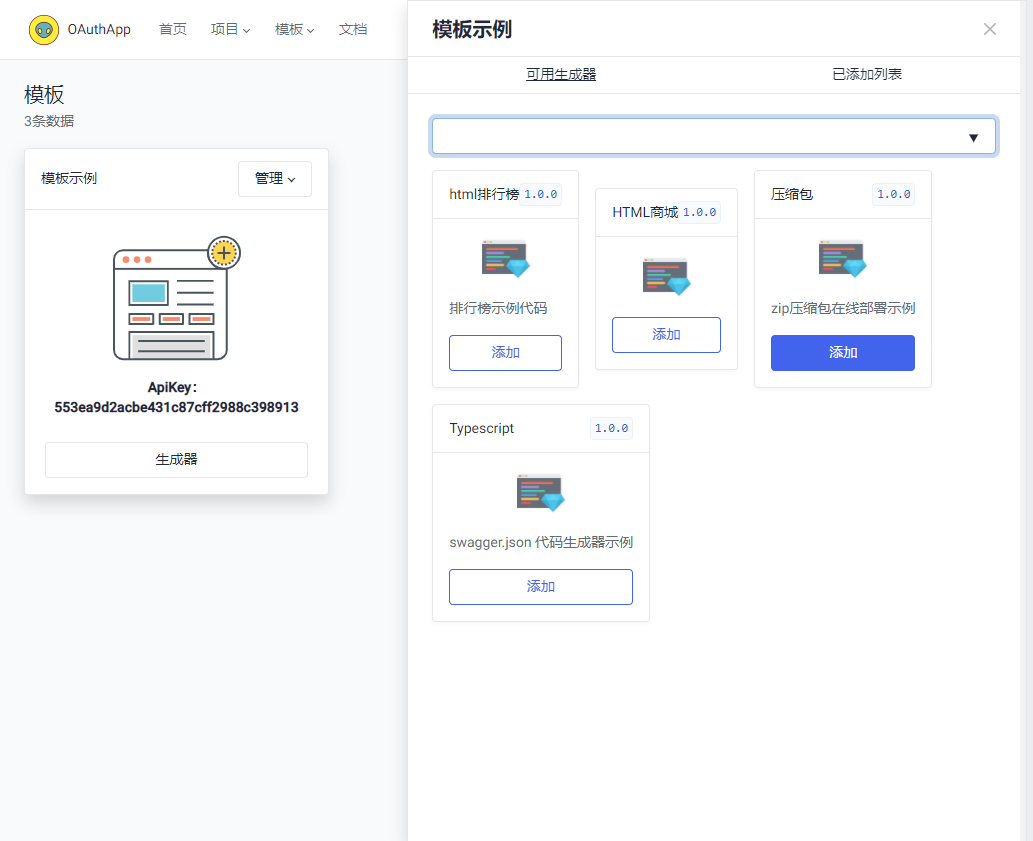Image resolution: width=1033 pixels, height=841 pixels.
Task: Open the 项目 dropdown menu
Action: coord(230,30)
